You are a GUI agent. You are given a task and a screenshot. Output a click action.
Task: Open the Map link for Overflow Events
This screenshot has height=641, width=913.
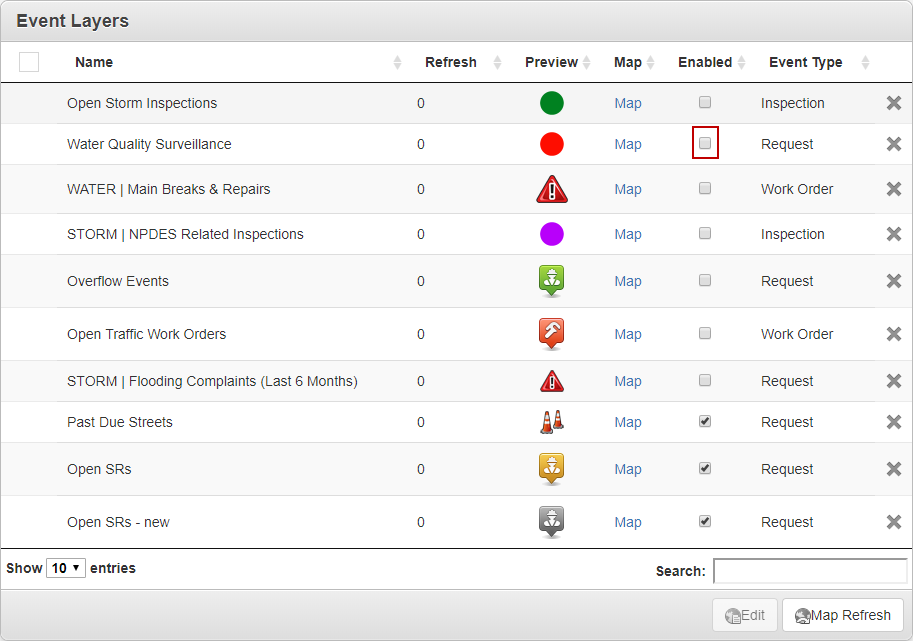click(x=628, y=281)
